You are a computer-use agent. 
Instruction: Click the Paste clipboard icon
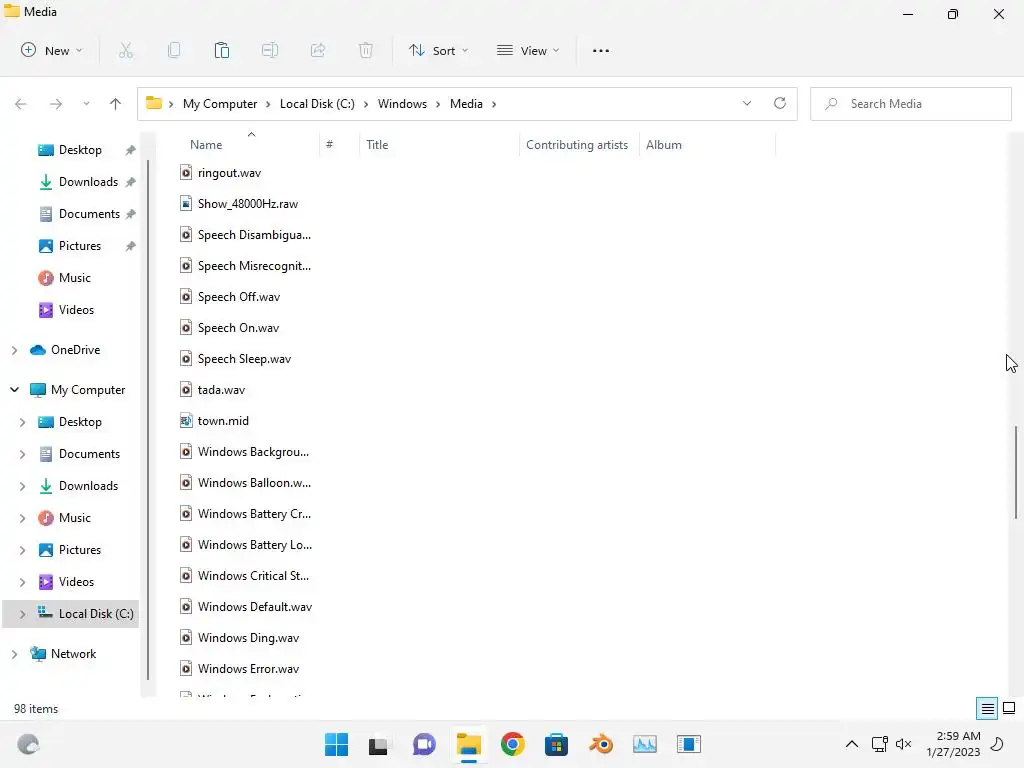point(222,50)
